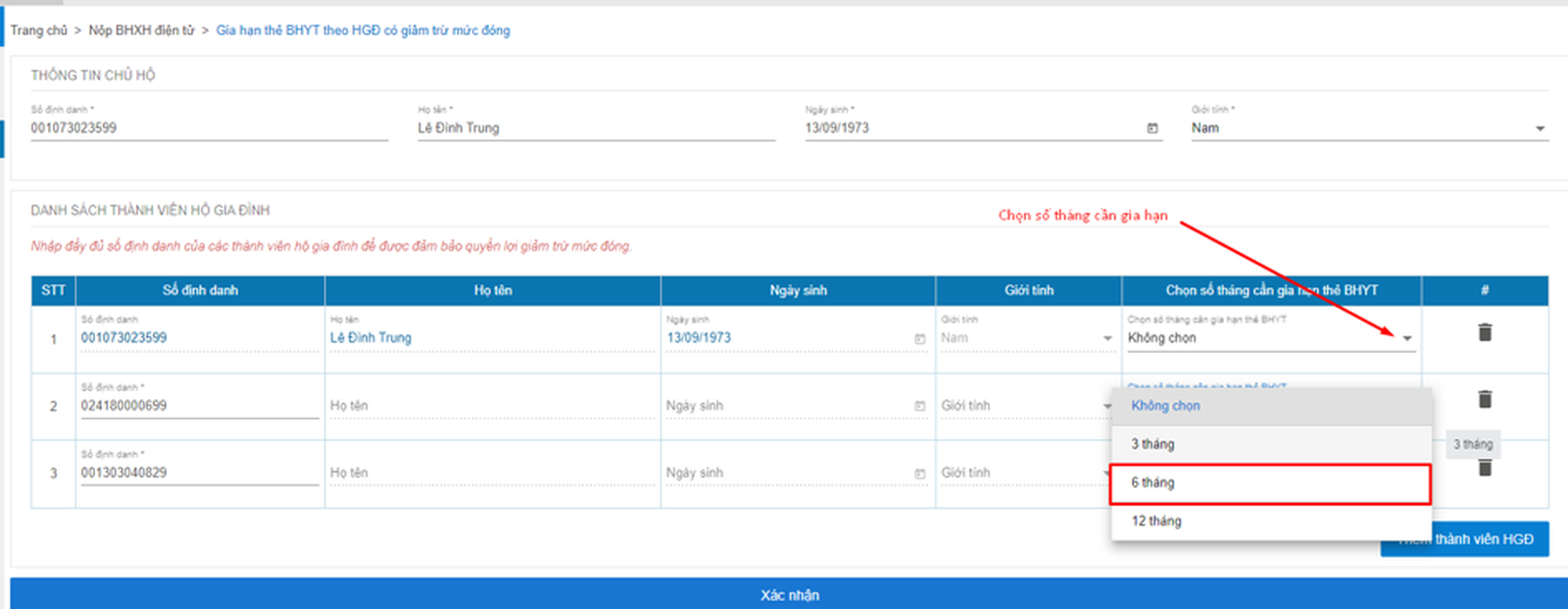Click row 3 Họ tên field
The height and width of the screenshot is (609, 1568).
tap(490, 473)
